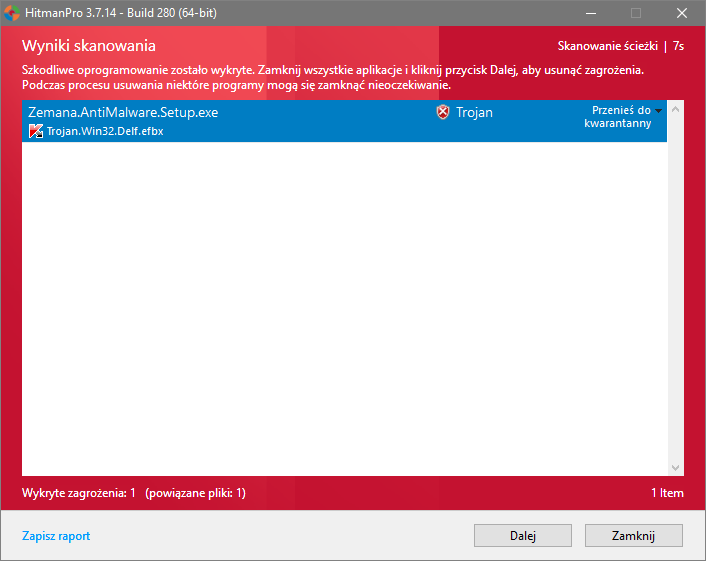Click the 'Skanowanie ścieżki' status text
The width and height of the screenshot is (706, 561).
[x=608, y=46]
